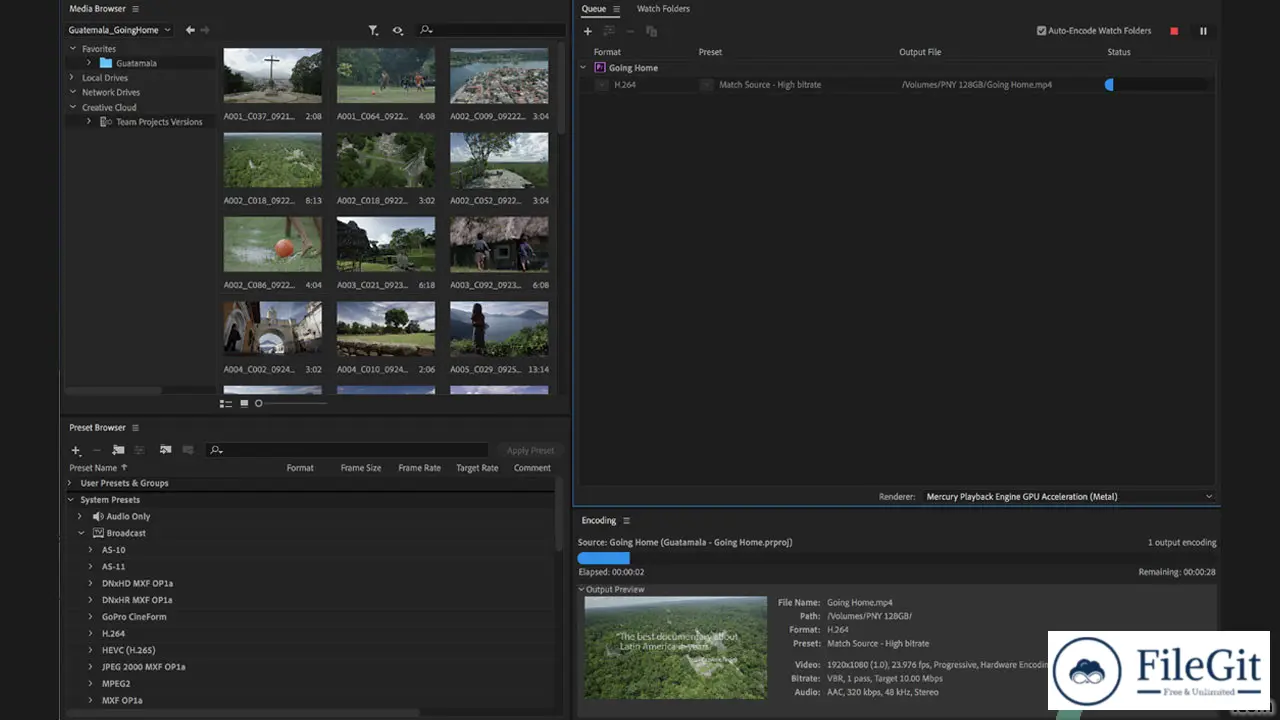Click the Duplicate icon in Queue toolbar
This screenshot has width=1280, height=720.
pyautogui.click(x=651, y=31)
